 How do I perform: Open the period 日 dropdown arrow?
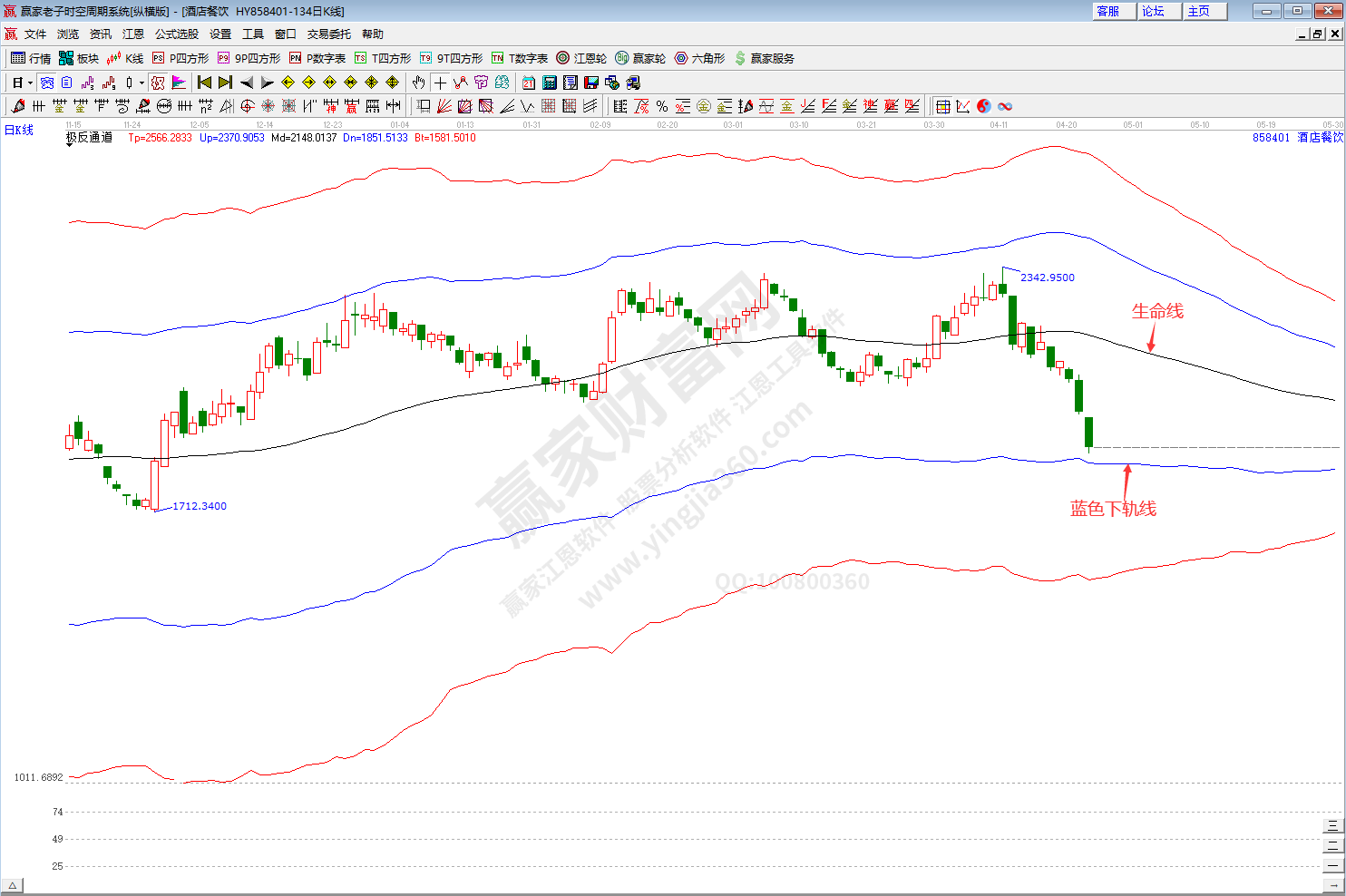pos(30,83)
